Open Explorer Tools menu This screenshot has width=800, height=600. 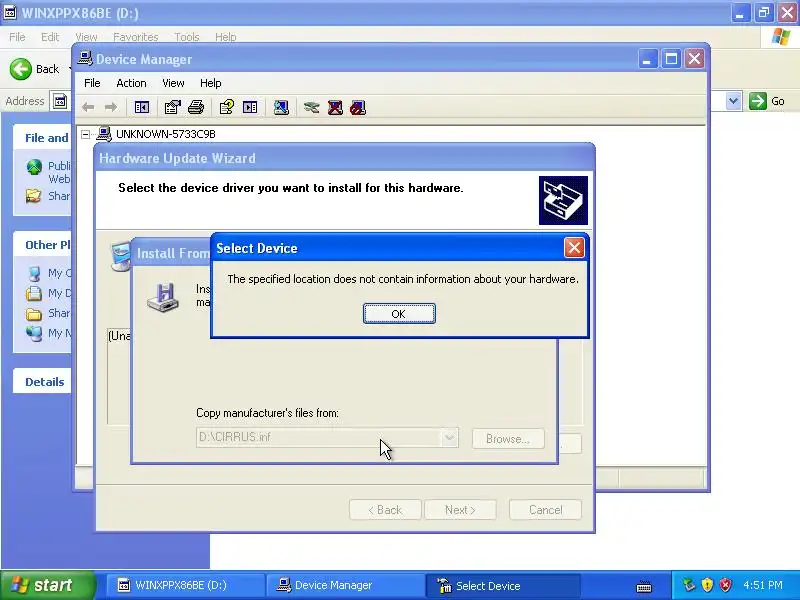coord(187,37)
